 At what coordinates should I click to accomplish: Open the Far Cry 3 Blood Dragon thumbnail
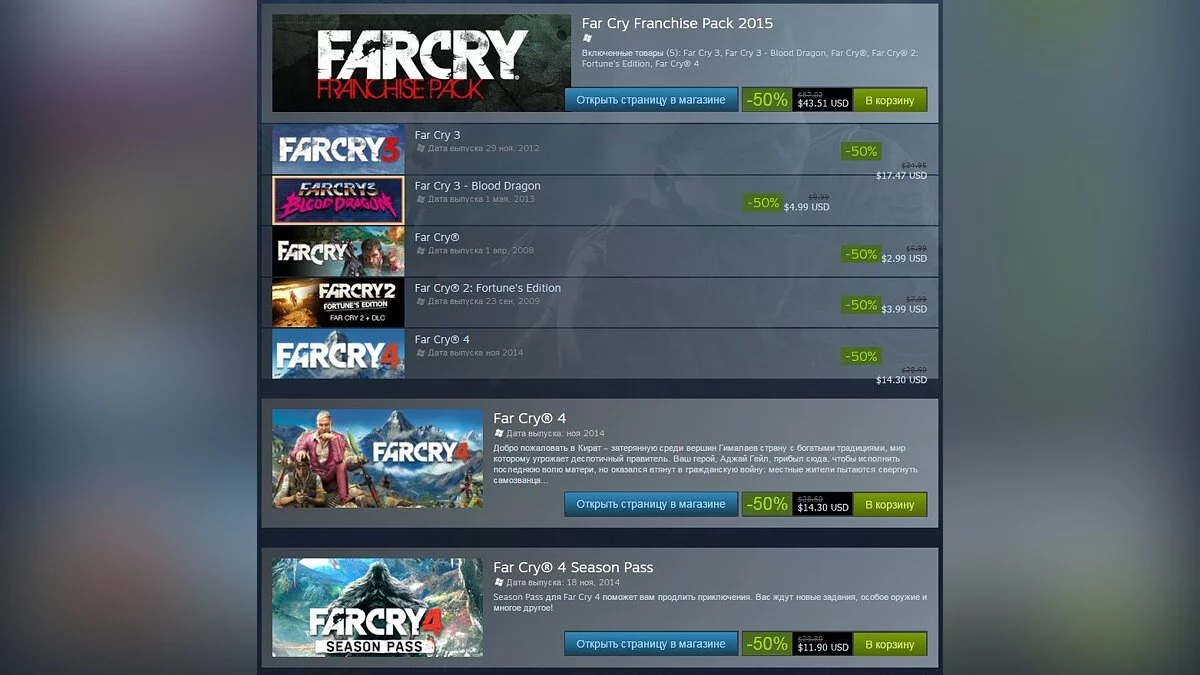[338, 200]
